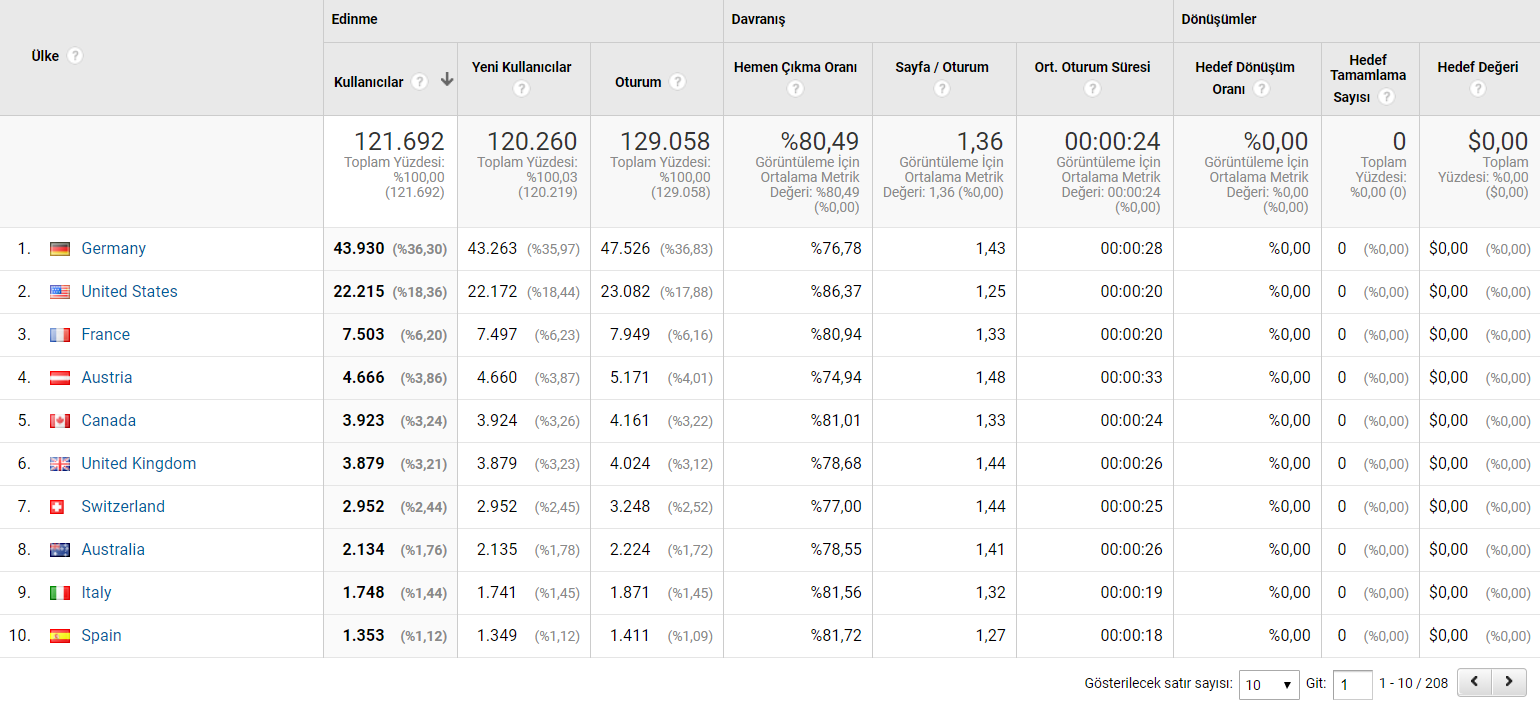Viewport: 1540px width, 710px height.
Task: Click help icon beside Hedef Tamamlama Sayısı
Action: (x=1386, y=97)
